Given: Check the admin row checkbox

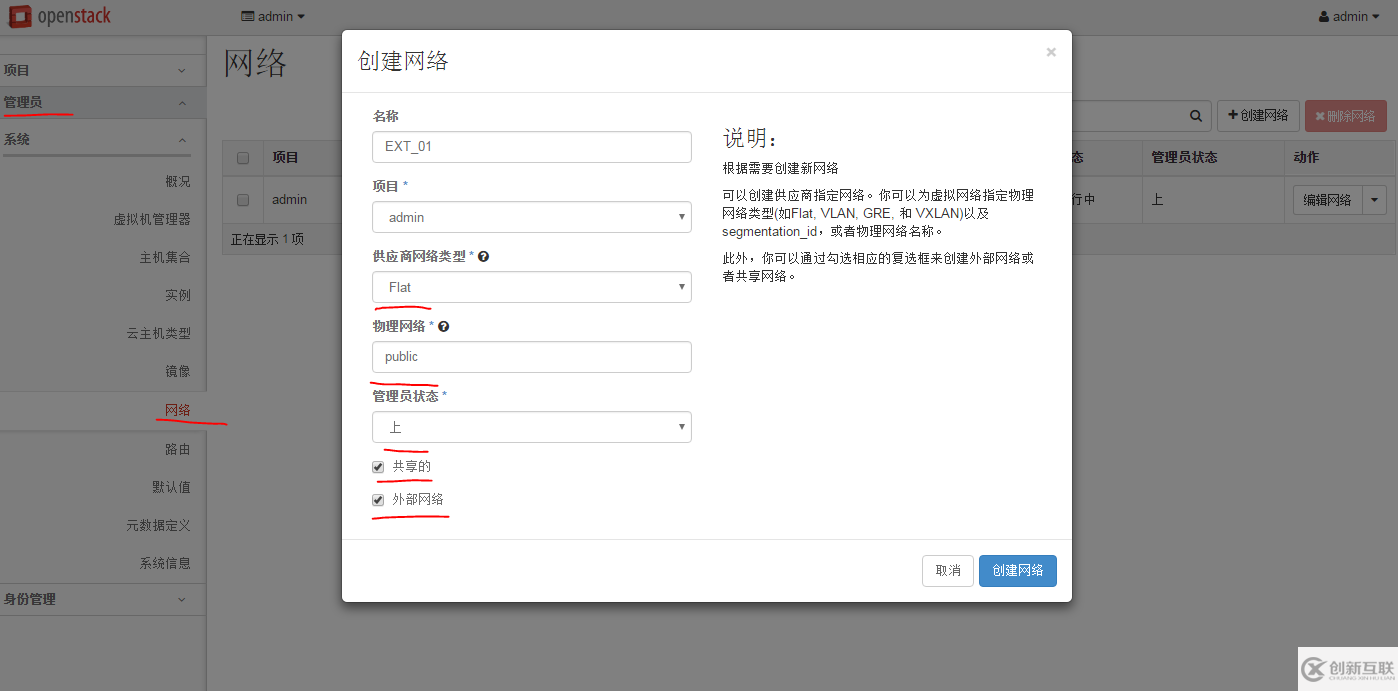Looking at the screenshot, I should pyautogui.click(x=243, y=200).
